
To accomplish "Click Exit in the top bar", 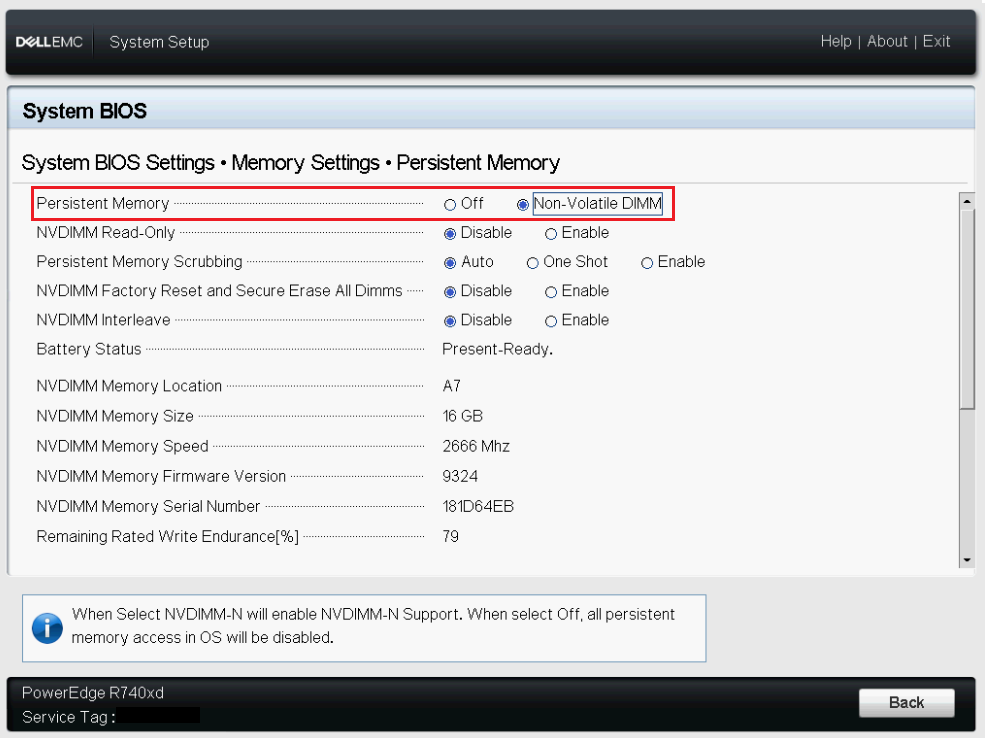I will click(x=936, y=41).
